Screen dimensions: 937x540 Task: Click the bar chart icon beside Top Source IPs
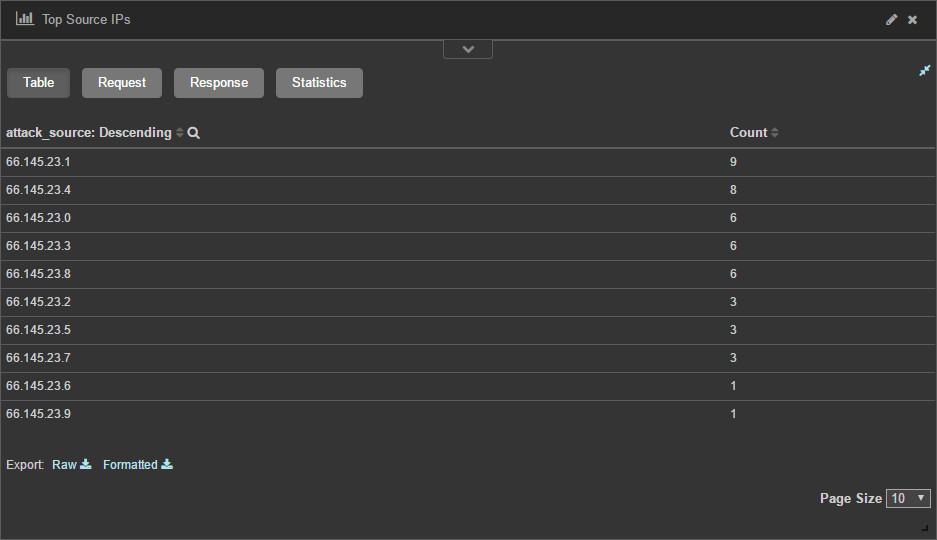(24, 19)
